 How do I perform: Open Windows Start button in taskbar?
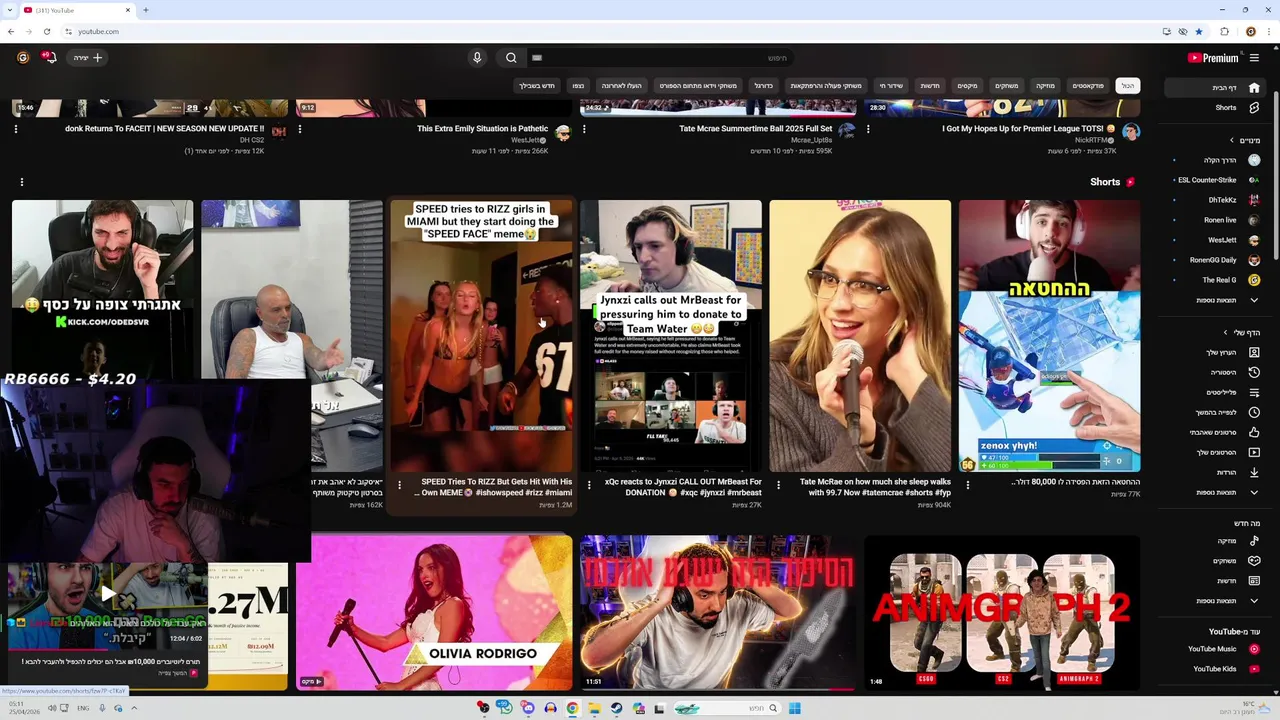pos(794,708)
